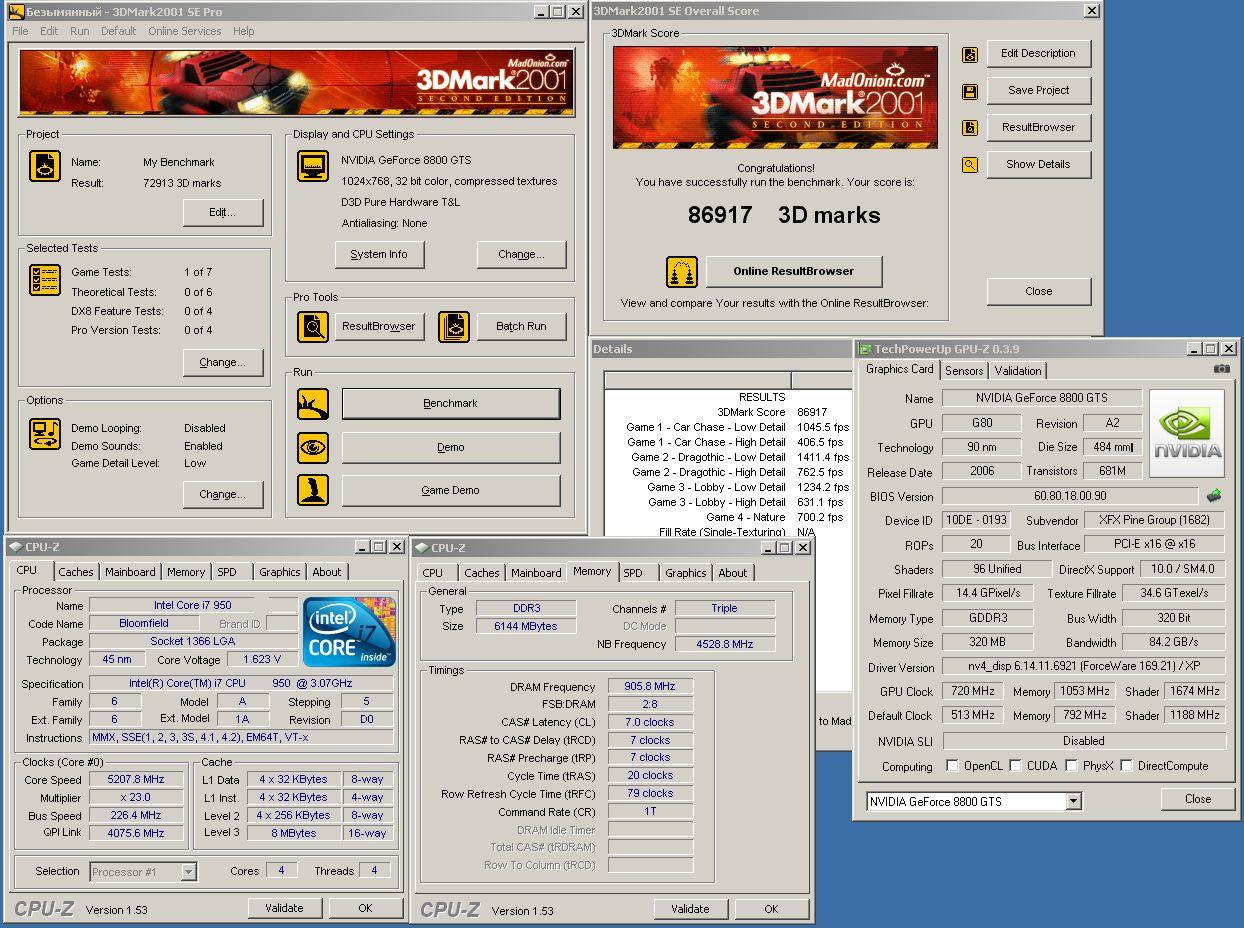This screenshot has width=1244, height=928.
Task: Open the Online Services menu
Action: [x=185, y=31]
